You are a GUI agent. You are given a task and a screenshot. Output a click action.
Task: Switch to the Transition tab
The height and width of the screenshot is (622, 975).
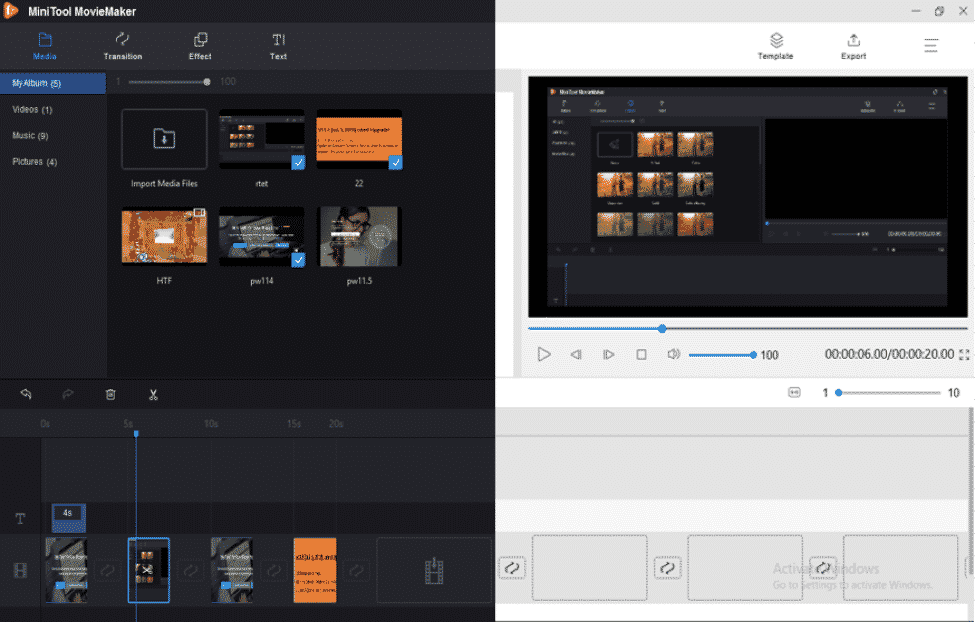pos(122,45)
